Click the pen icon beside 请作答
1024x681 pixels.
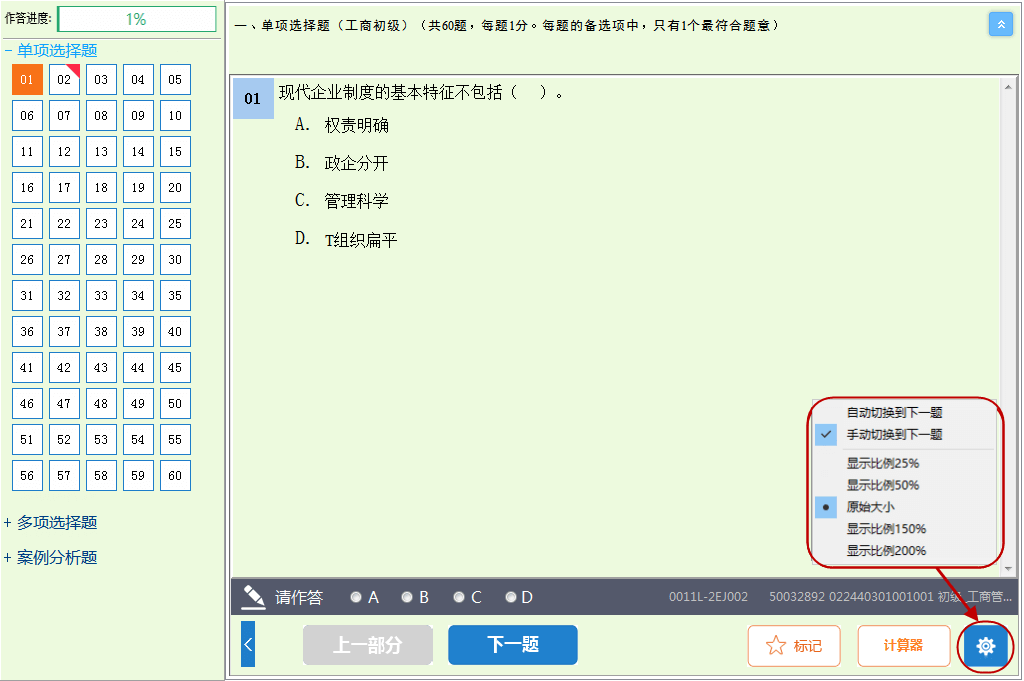[x=253, y=596]
